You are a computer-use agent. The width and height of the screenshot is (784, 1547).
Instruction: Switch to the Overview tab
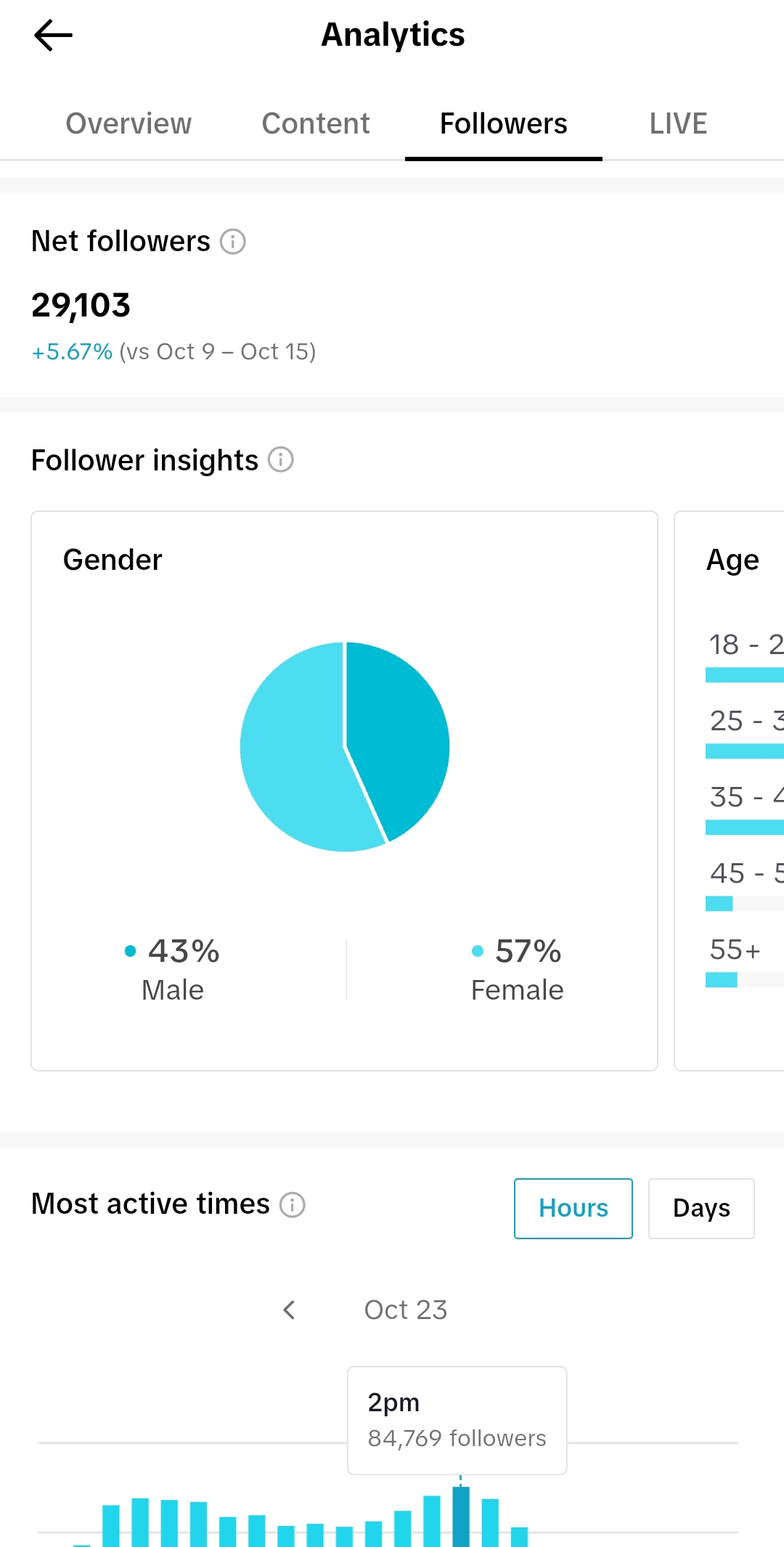pos(128,123)
